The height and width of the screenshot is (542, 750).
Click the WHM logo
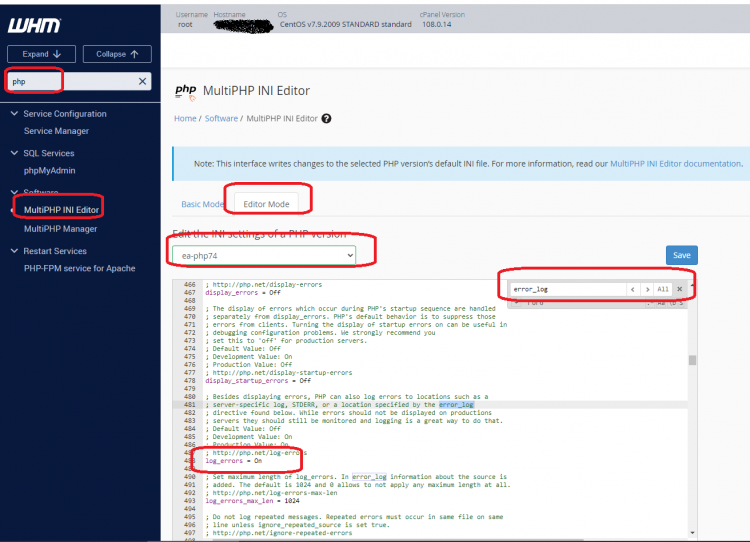[x=34, y=26]
